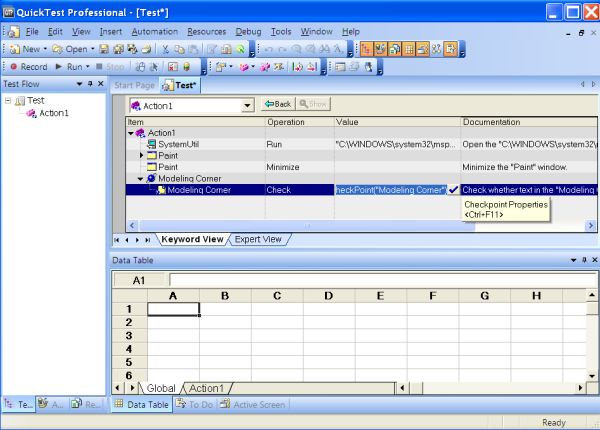Click the Save floppy disk icon

(x=104, y=49)
